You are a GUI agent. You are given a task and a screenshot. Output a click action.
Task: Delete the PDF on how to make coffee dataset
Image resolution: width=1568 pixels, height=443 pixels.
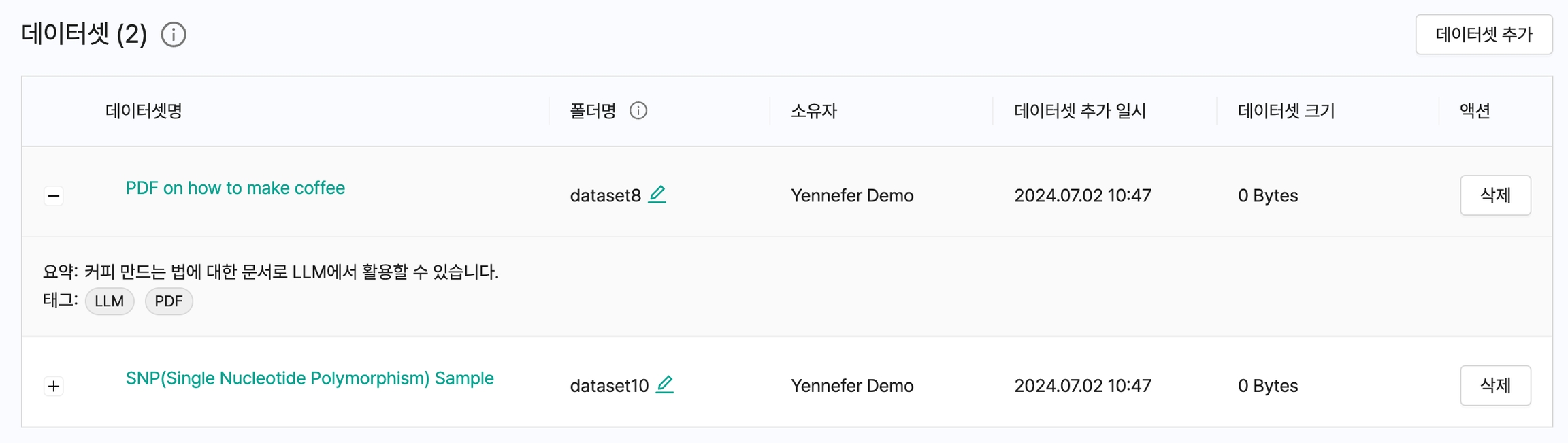[1494, 195]
